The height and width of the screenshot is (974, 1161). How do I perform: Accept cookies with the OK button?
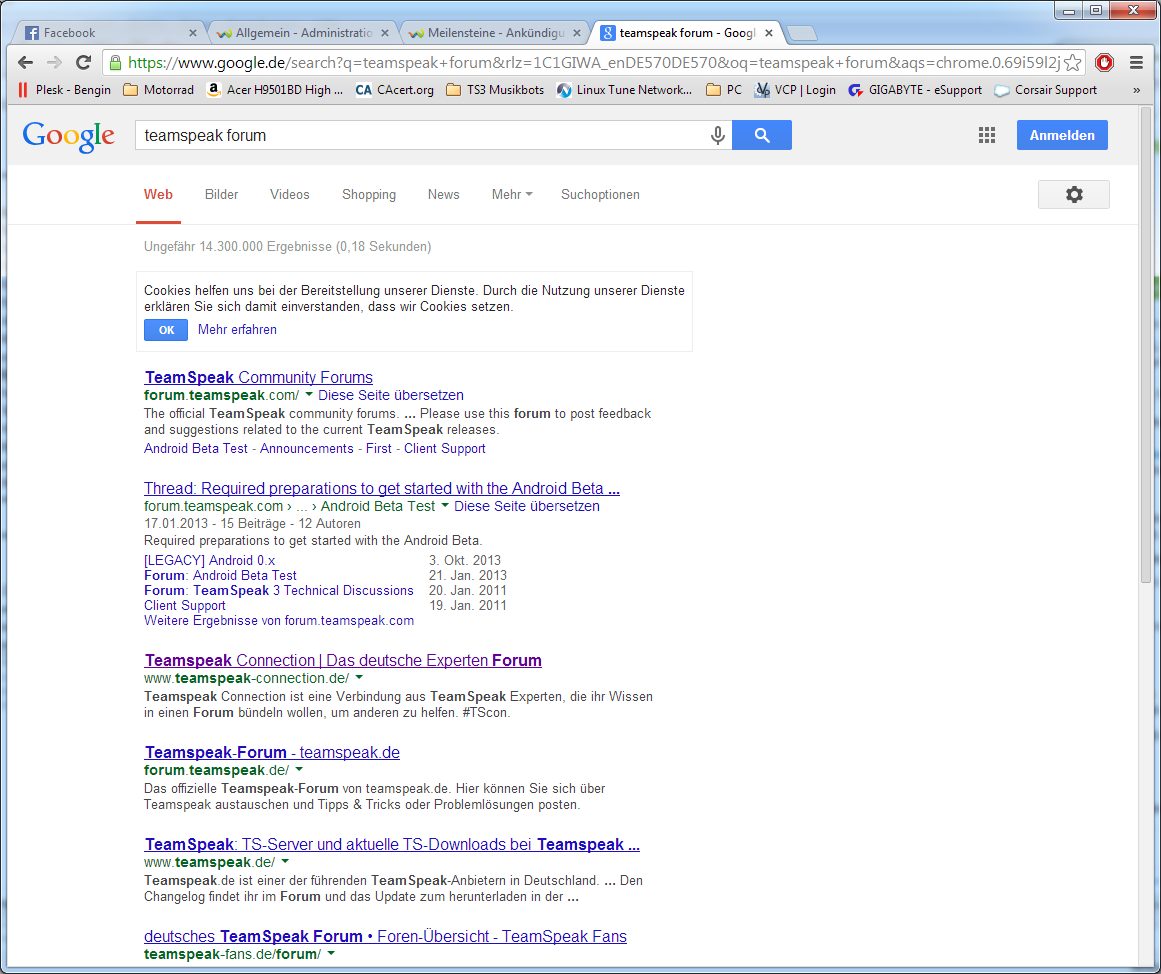tap(166, 330)
